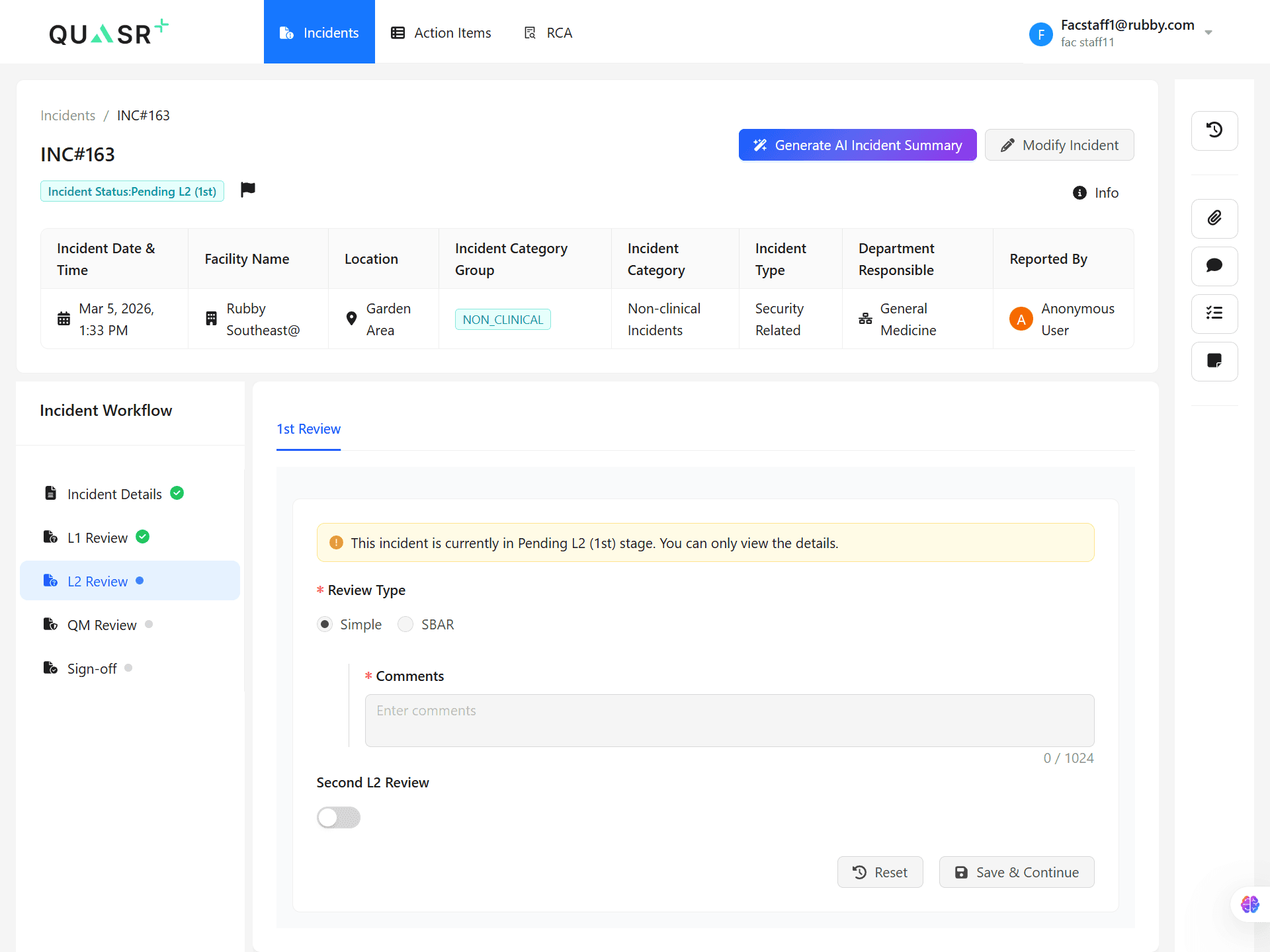The image size is (1270, 952).
Task: Open the L2 Review workflow step
Action: coord(97,581)
